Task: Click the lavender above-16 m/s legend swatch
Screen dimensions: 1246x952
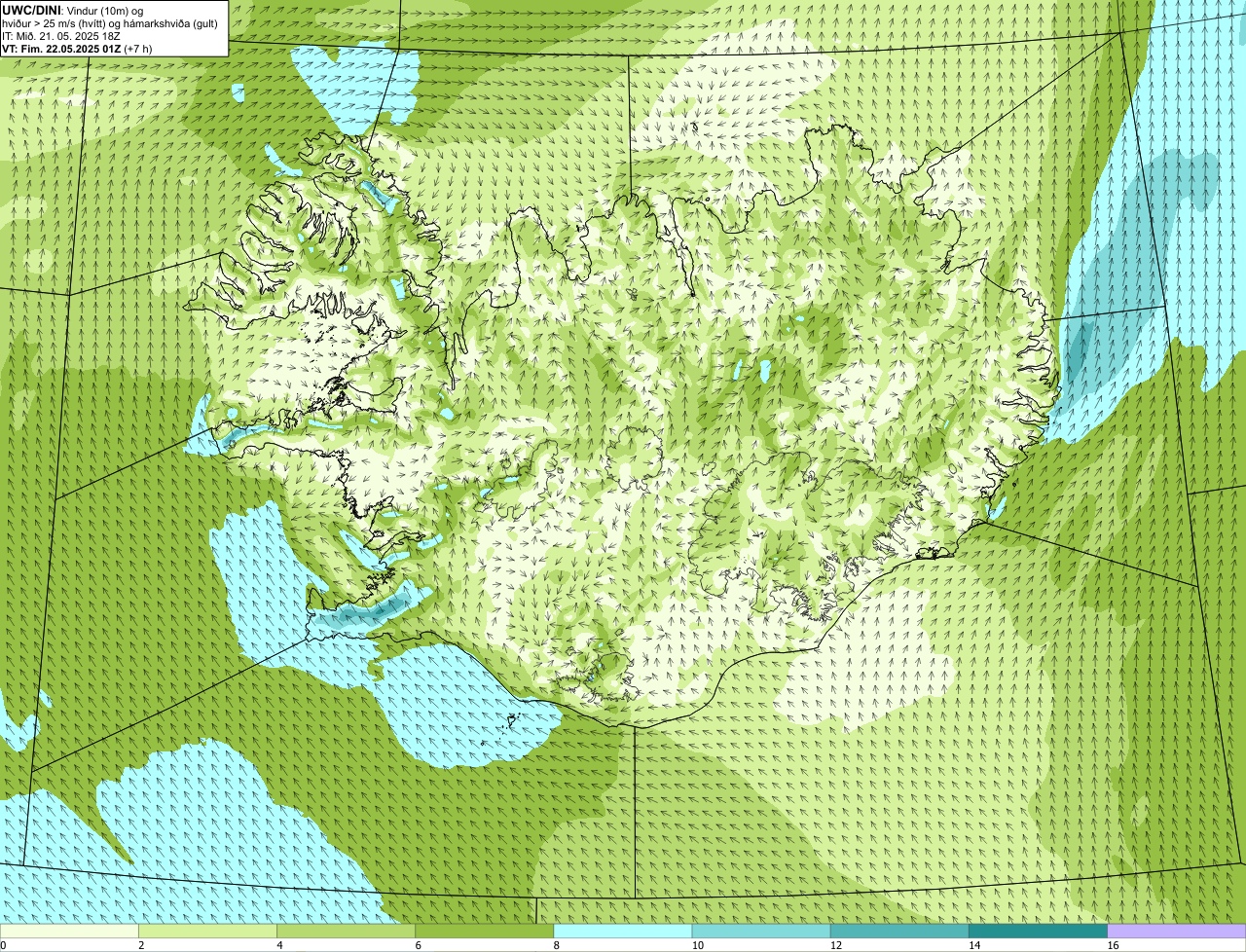Action: pos(1177,931)
